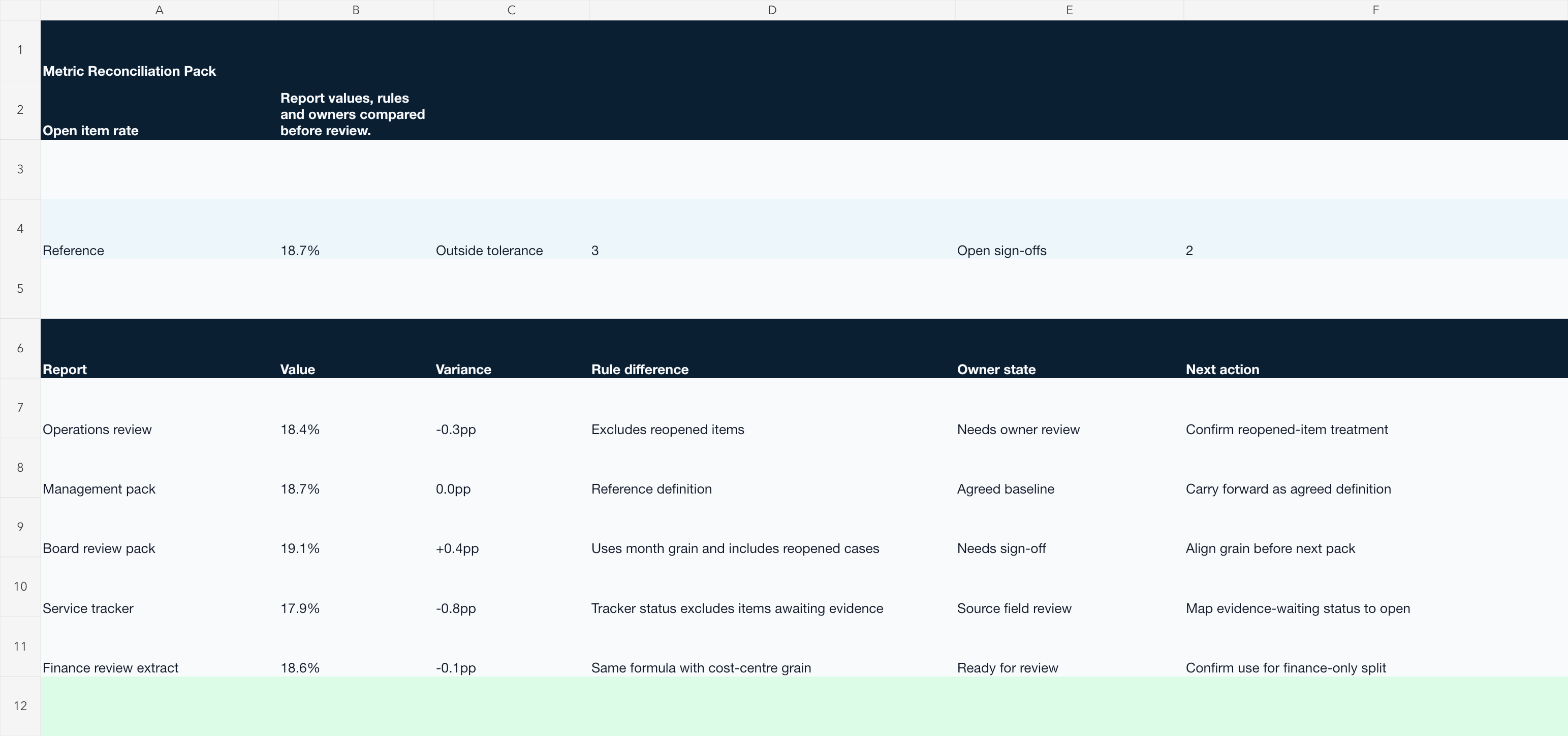1568x736 pixels.
Task: Select row 11 header
Action: (x=20, y=647)
